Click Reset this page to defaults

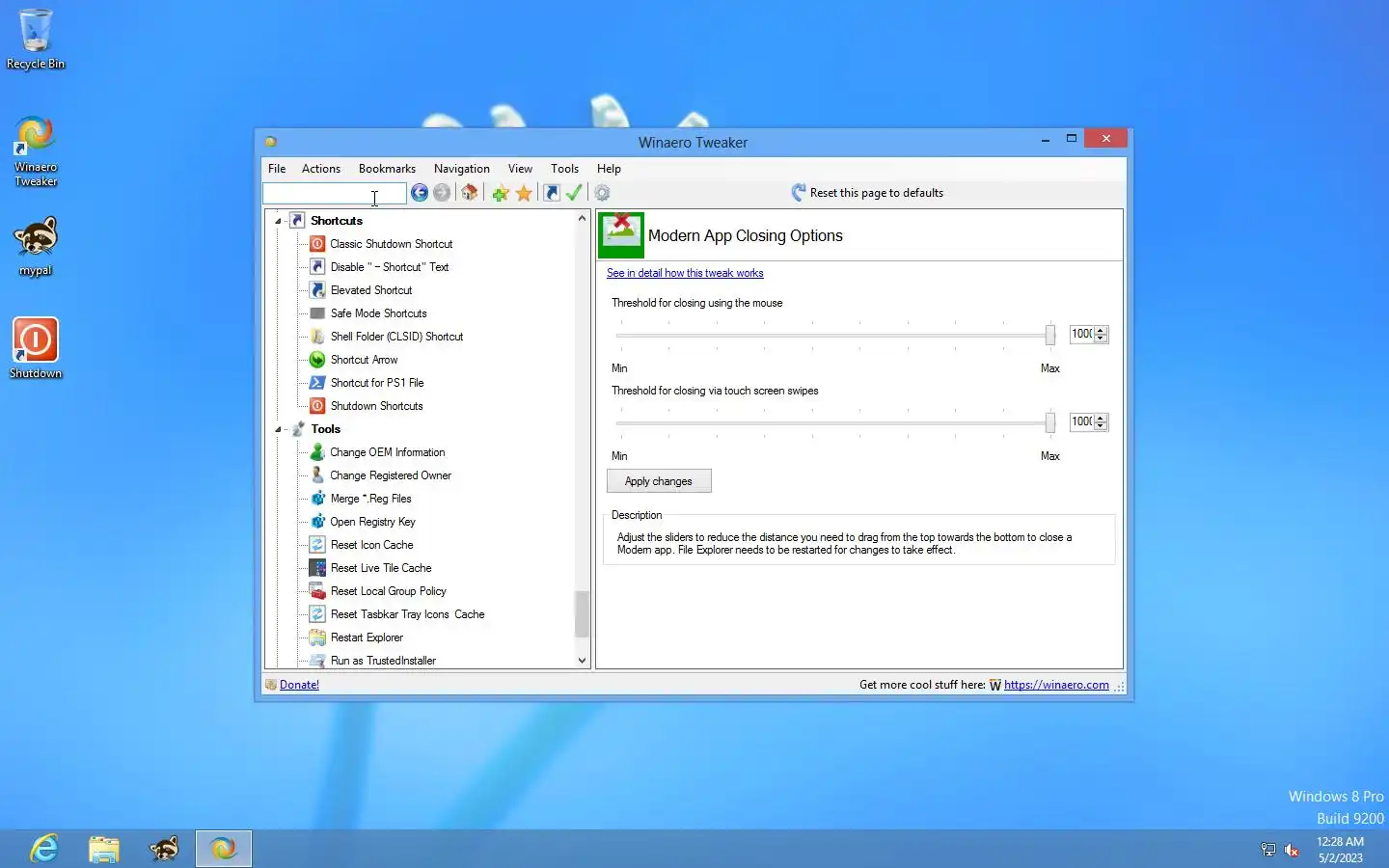pos(867,193)
